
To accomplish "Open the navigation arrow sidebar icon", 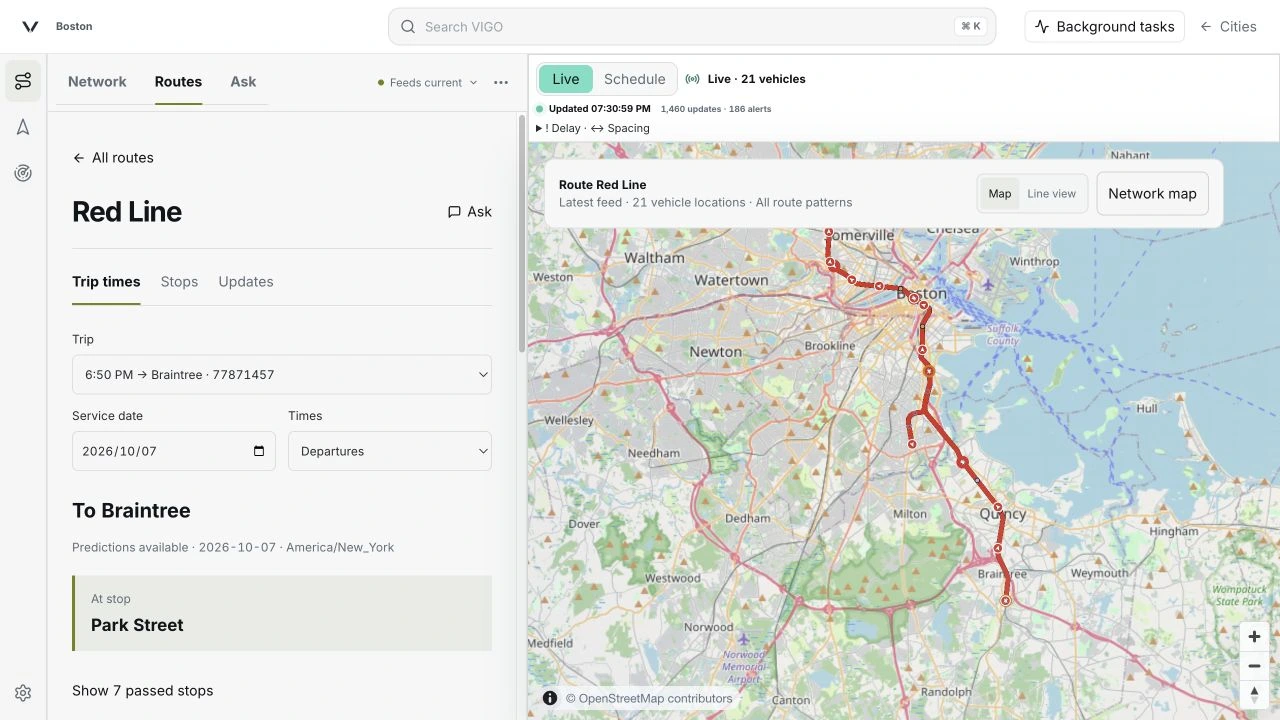I will pos(23,127).
